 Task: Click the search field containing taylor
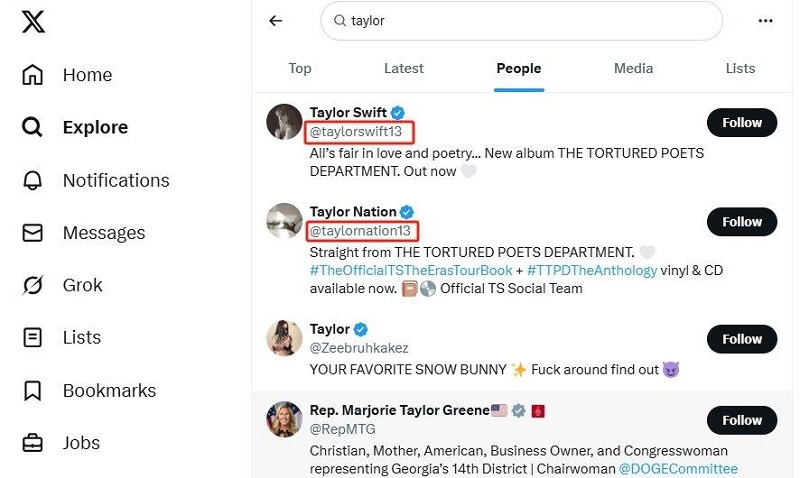[521, 21]
